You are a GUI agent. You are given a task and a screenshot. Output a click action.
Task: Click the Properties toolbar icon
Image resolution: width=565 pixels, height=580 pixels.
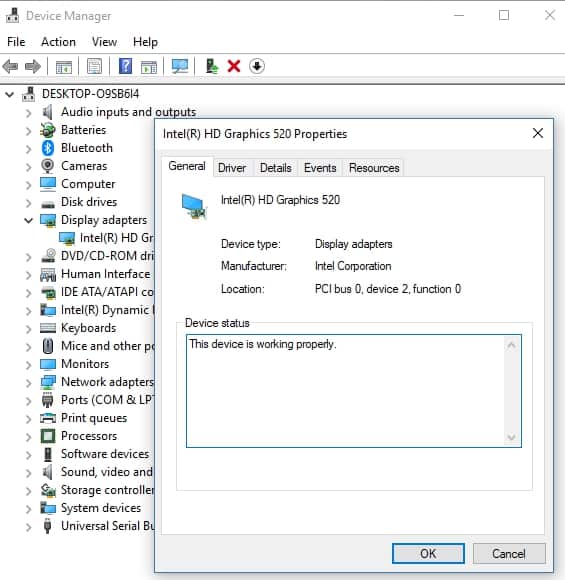tap(94, 67)
